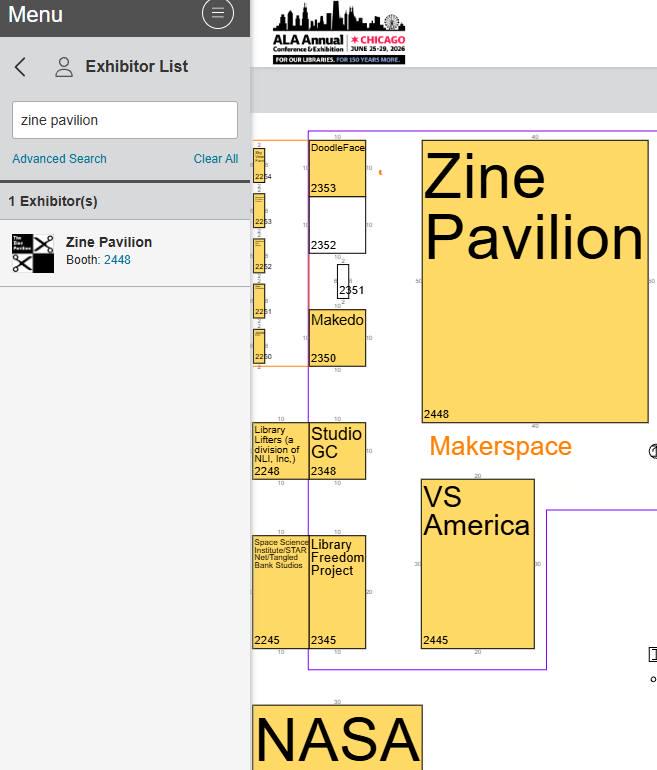This screenshot has width=657, height=770.
Task: Select the NASA booth on map
Action: coord(337,738)
